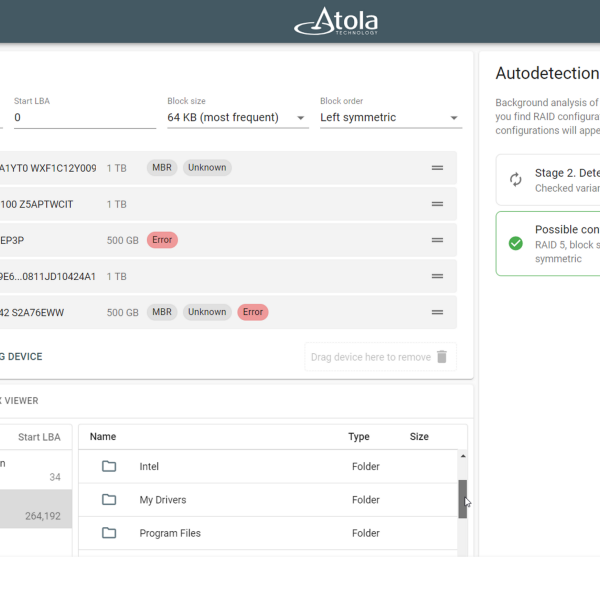The image size is (600, 600).
Task: Click the Stage 2 refresh spinner icon
Action: (515, 179)
